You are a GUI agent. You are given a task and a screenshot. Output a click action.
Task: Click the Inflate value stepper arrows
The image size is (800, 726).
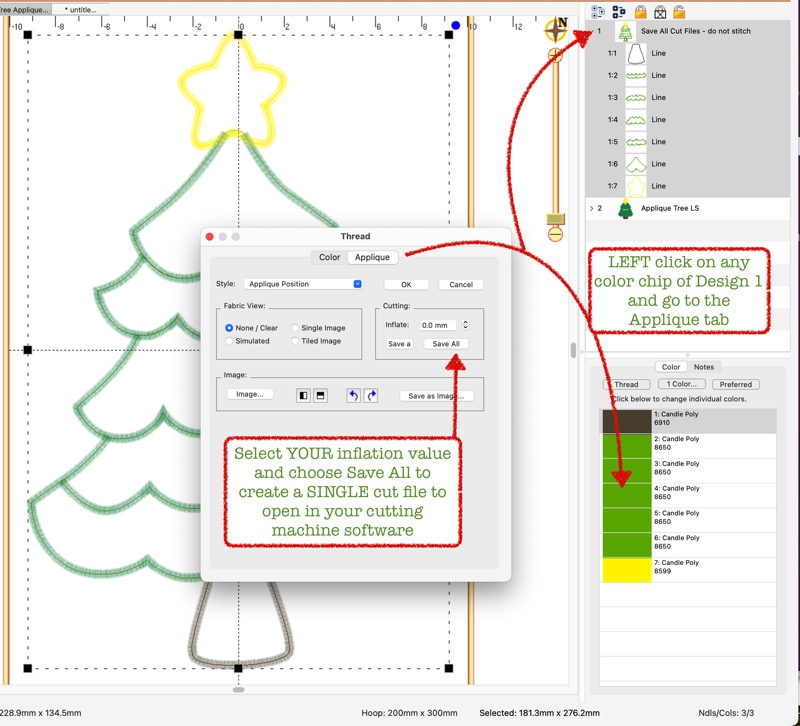465,325
